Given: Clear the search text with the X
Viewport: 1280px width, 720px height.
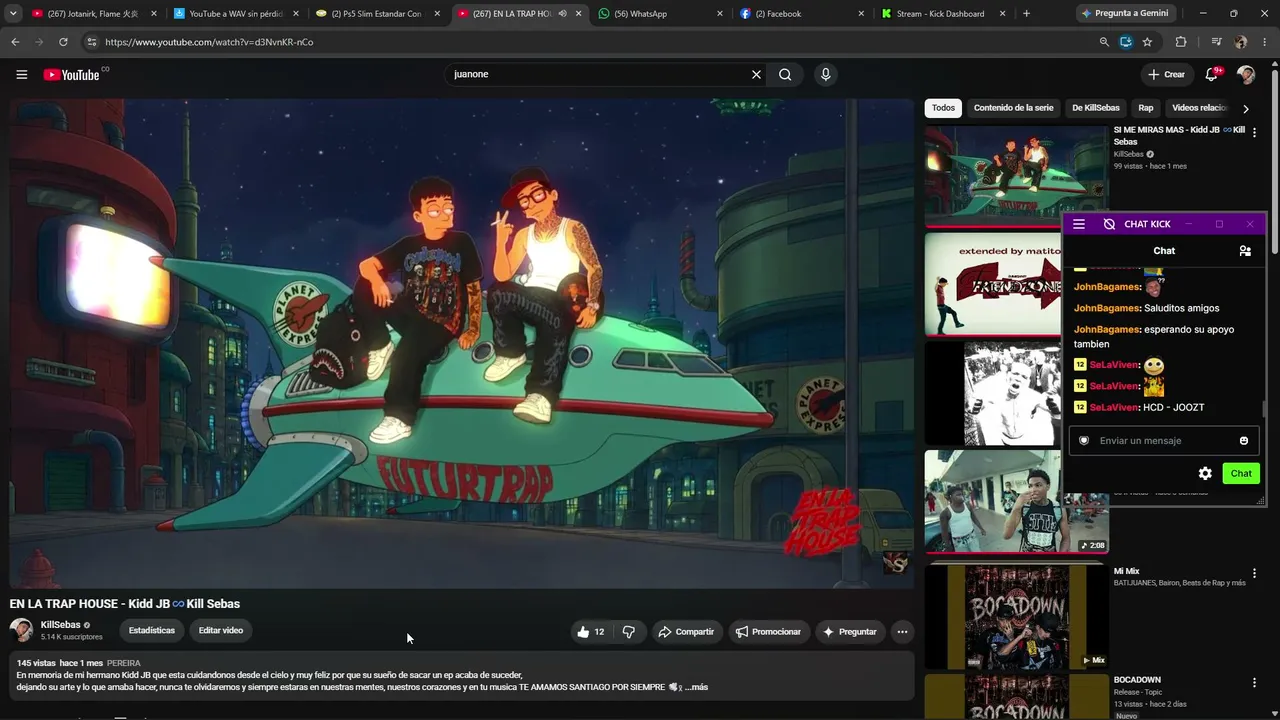Looking at the screenshot, I should pos(756,74).
